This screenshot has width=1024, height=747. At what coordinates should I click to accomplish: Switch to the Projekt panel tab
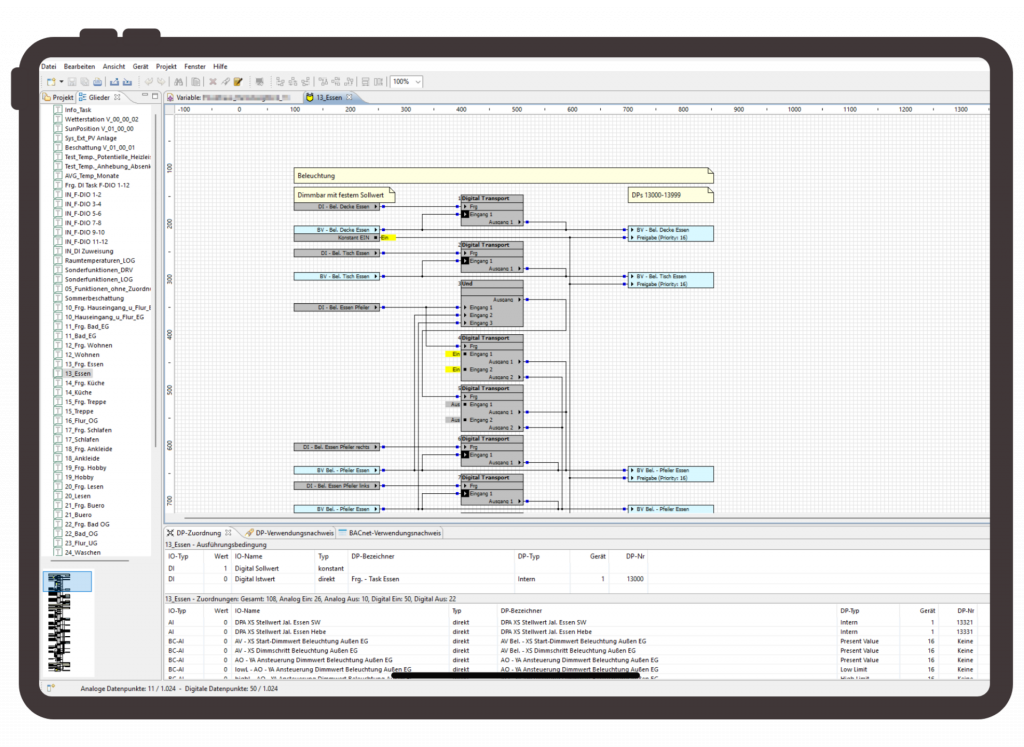[x=58, y=98]
